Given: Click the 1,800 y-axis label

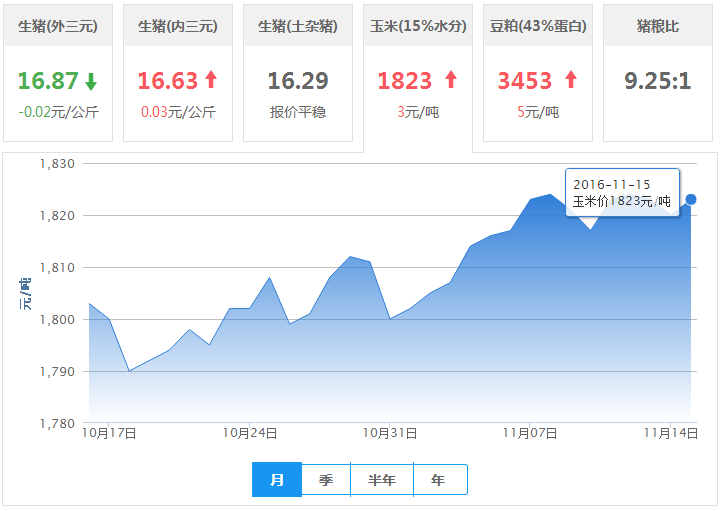Looking at the screenshot, I should pos(58,320).
